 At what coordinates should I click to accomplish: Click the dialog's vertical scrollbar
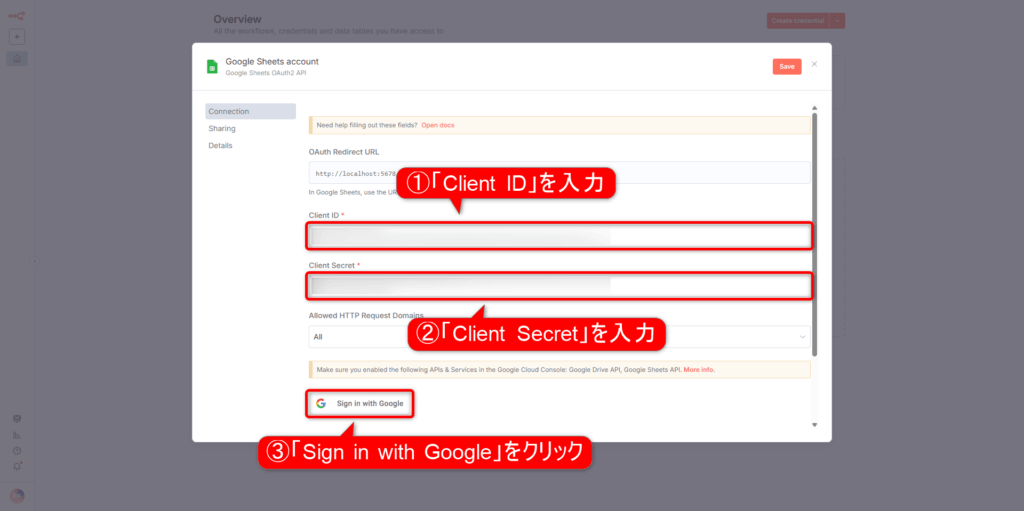click(814, 230)
